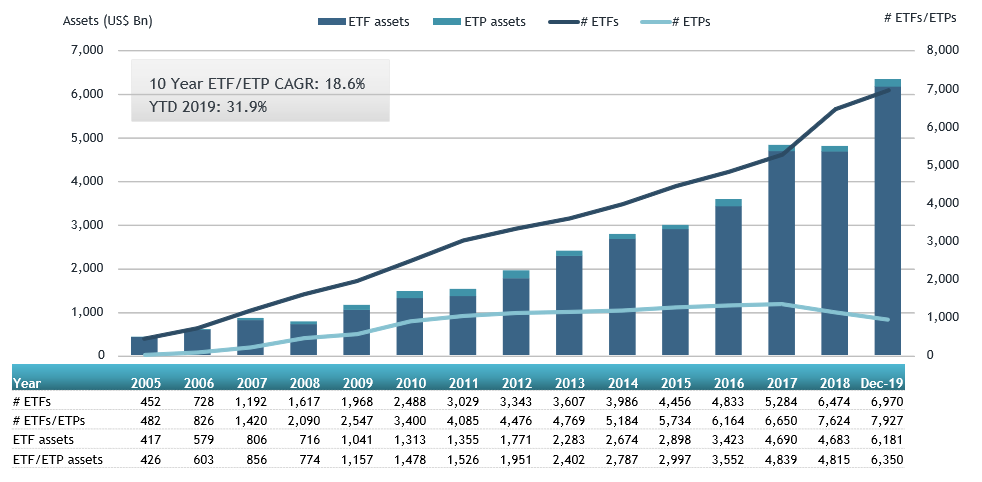Screen dimensions: 982x482
Task: Click the 2017 assets bar
Action: (x=782, y=252)
